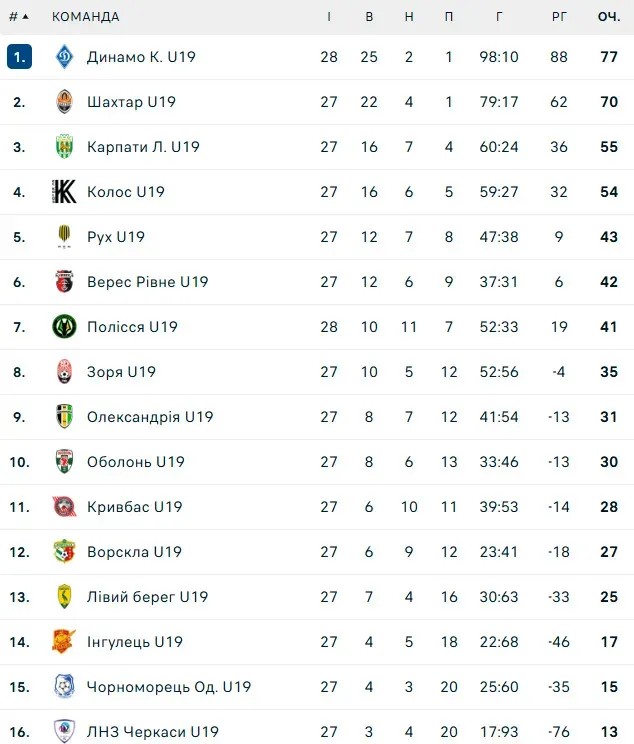Click the Колос U19 club logo
Image resolution: width=634 pixels, height=744 pixels.
65,192
